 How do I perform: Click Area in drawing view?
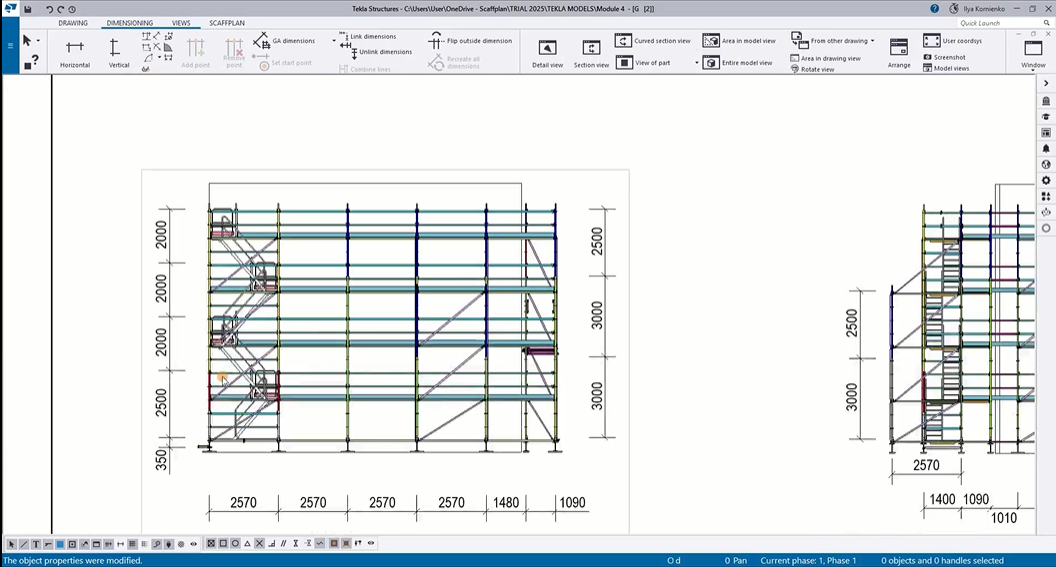(x=826, y=59)
